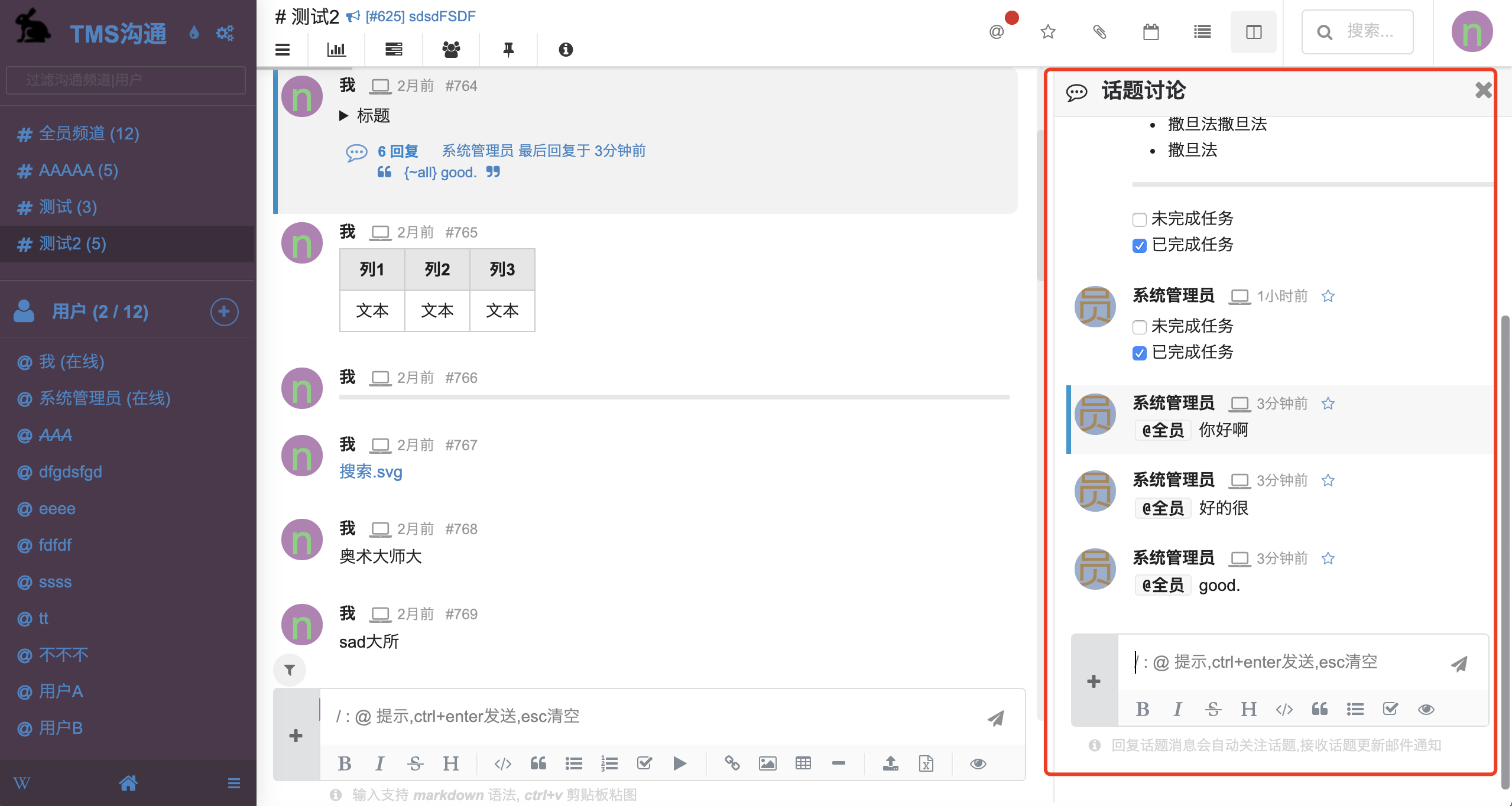Open [#625] sdsdFSDF announcement link

pyautogui.click(x=420, y=17)
